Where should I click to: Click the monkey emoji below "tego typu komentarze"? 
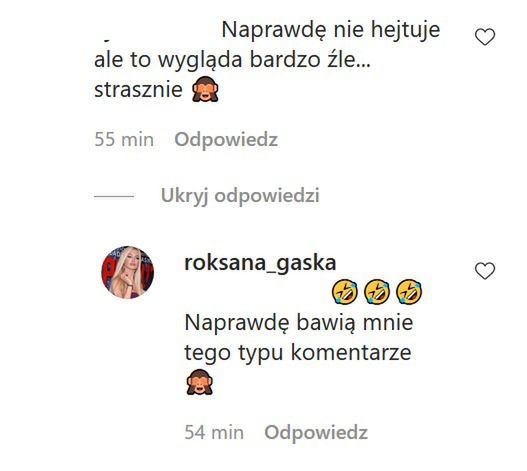[199, 382]
